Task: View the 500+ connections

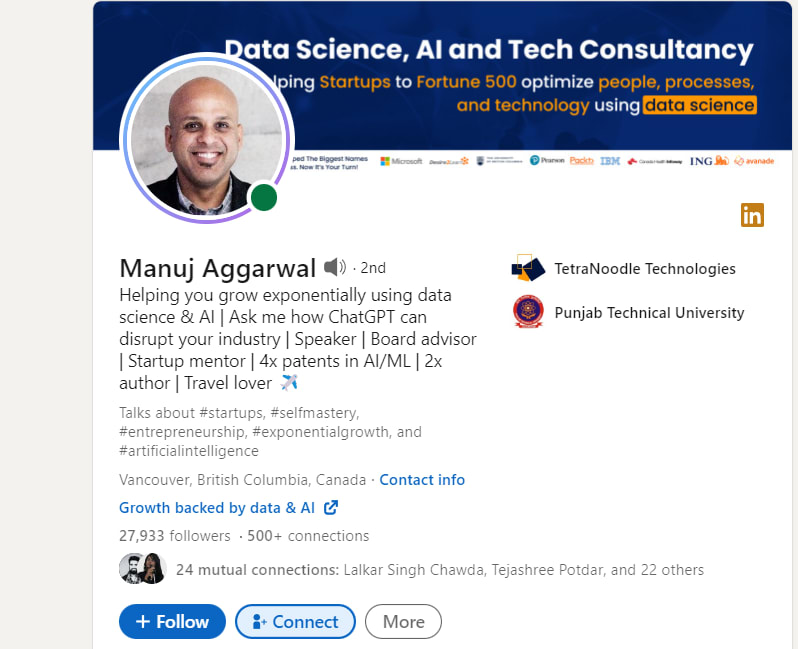Action: pos(308,536)
